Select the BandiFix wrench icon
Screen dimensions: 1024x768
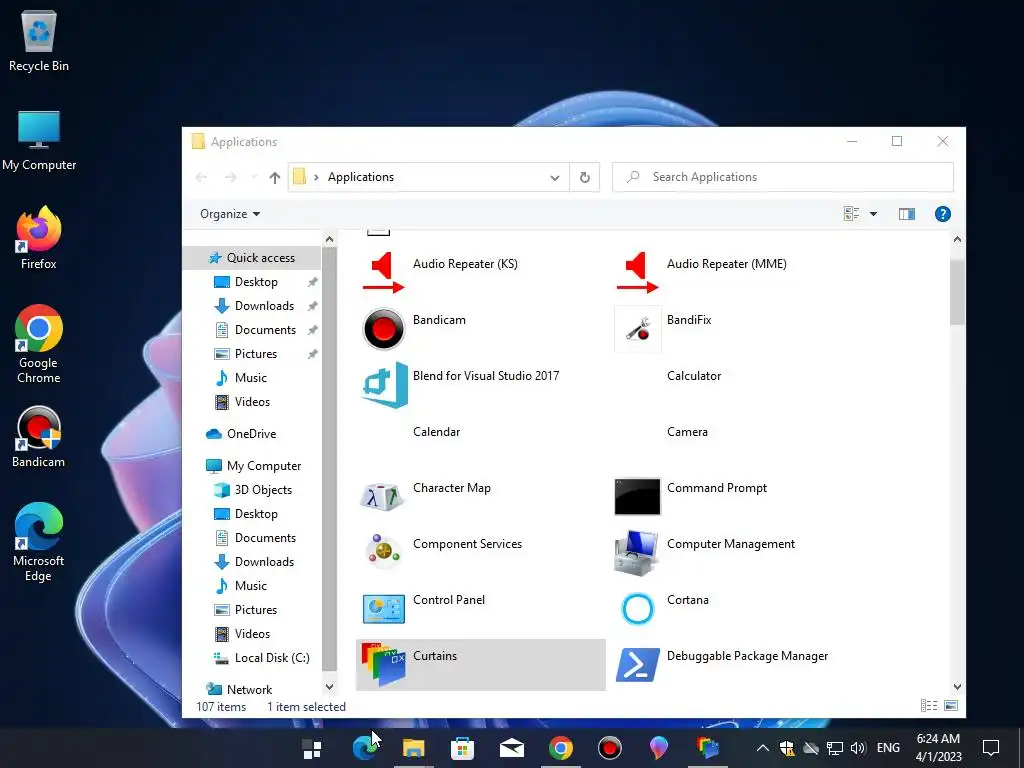[x=637, y=328]
